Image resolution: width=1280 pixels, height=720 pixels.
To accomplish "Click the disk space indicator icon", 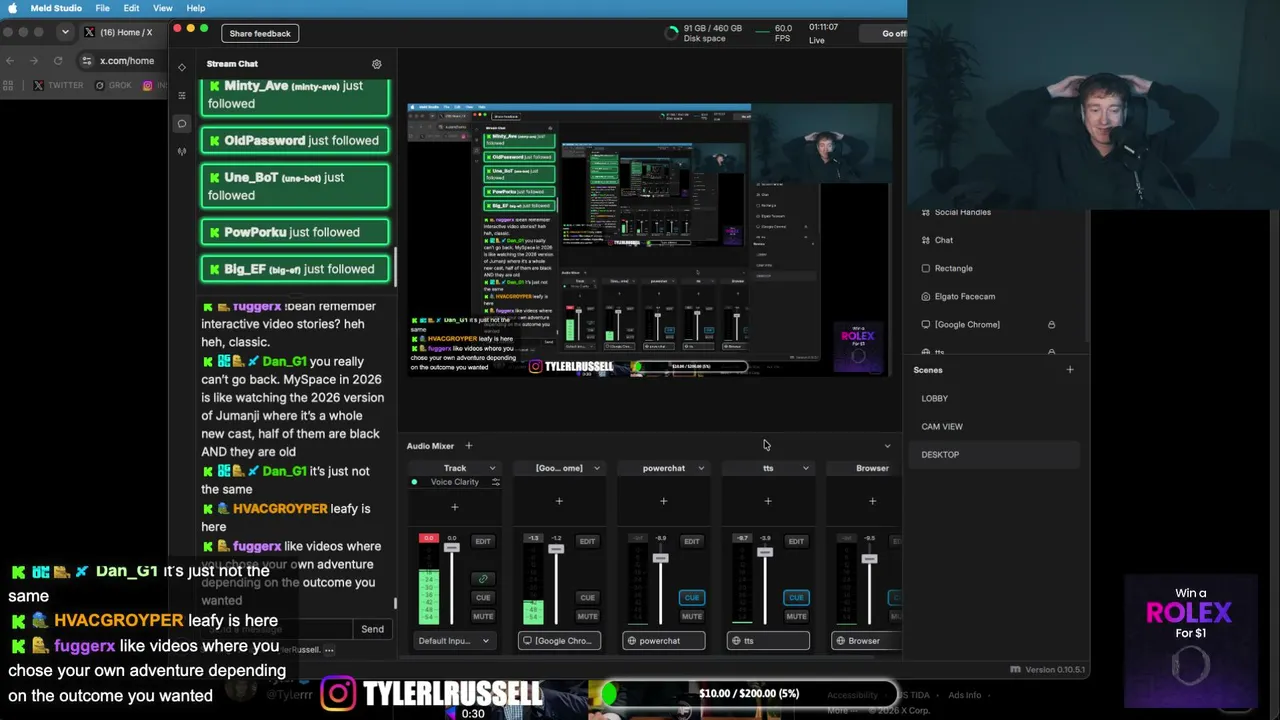I will (671, 33).
